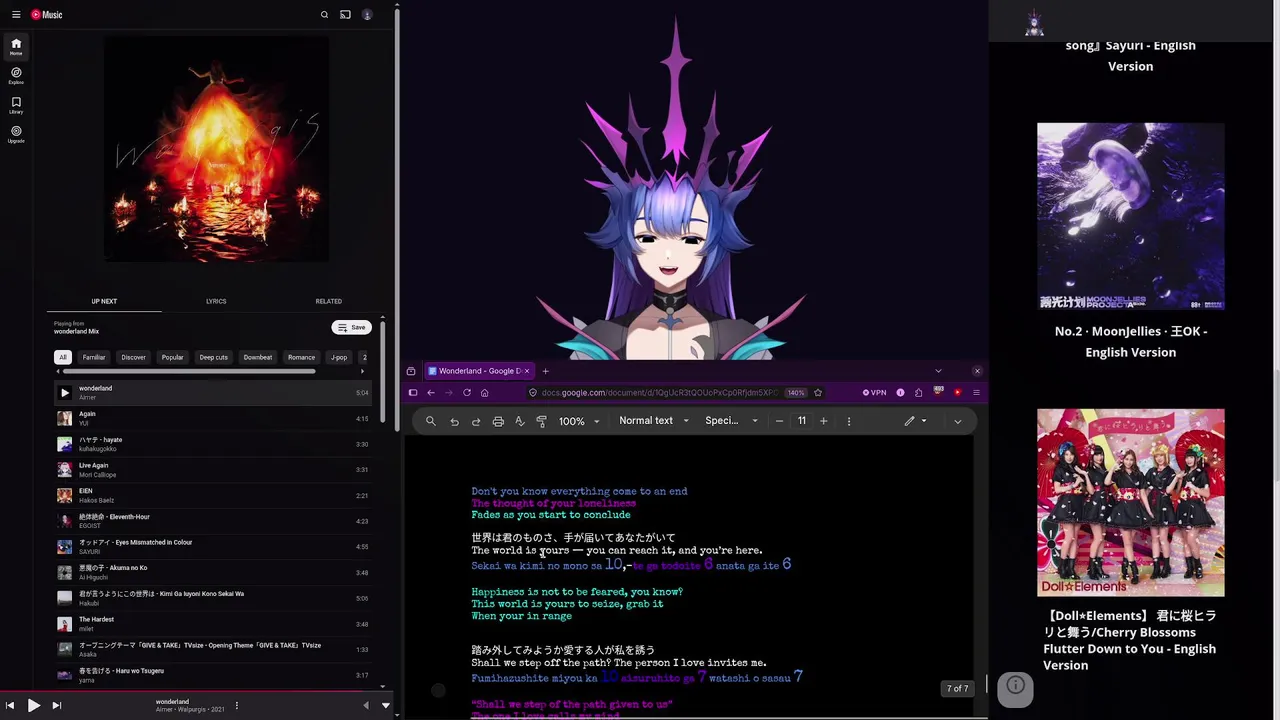Image resolution: width=1280 pixels, height=720 pixels.
Task: Save the wonderland Mix queue
Action: 351,327
